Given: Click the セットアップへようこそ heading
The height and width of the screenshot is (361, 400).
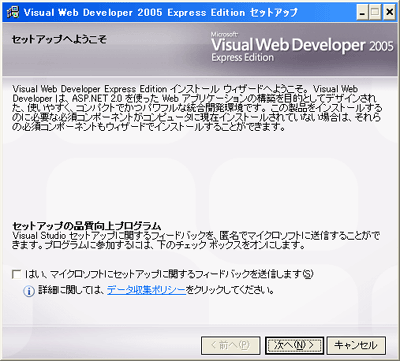Looking at the screenshot, I should 59,40.
